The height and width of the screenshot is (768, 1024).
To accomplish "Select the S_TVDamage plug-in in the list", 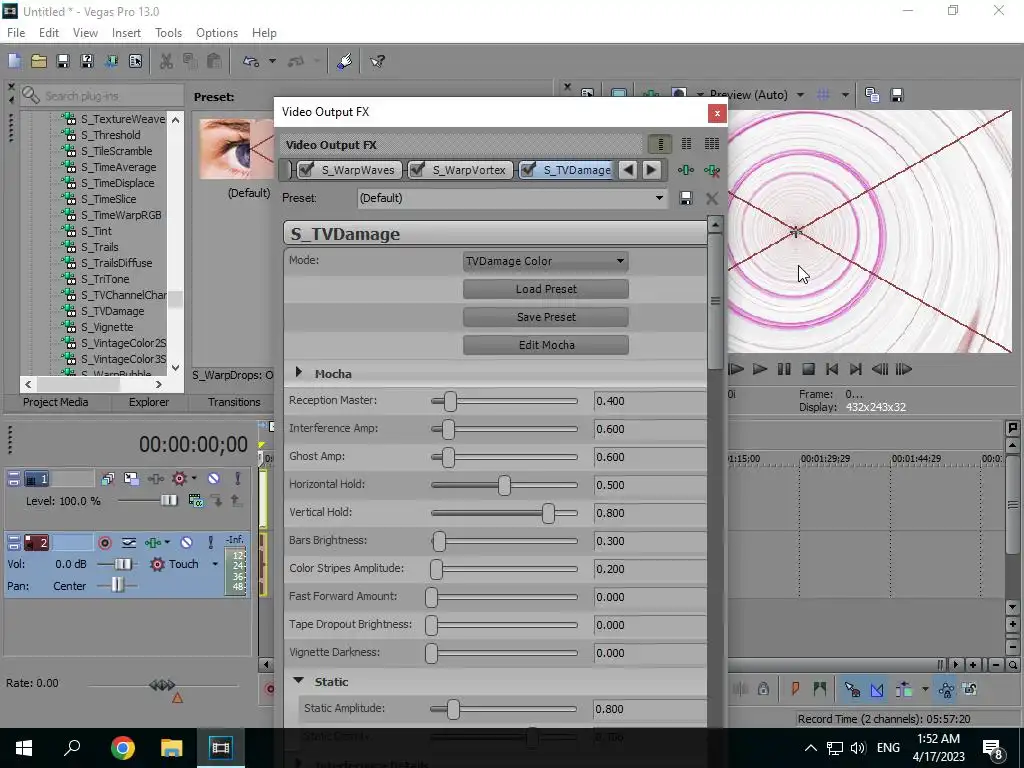I will [112, 311].
